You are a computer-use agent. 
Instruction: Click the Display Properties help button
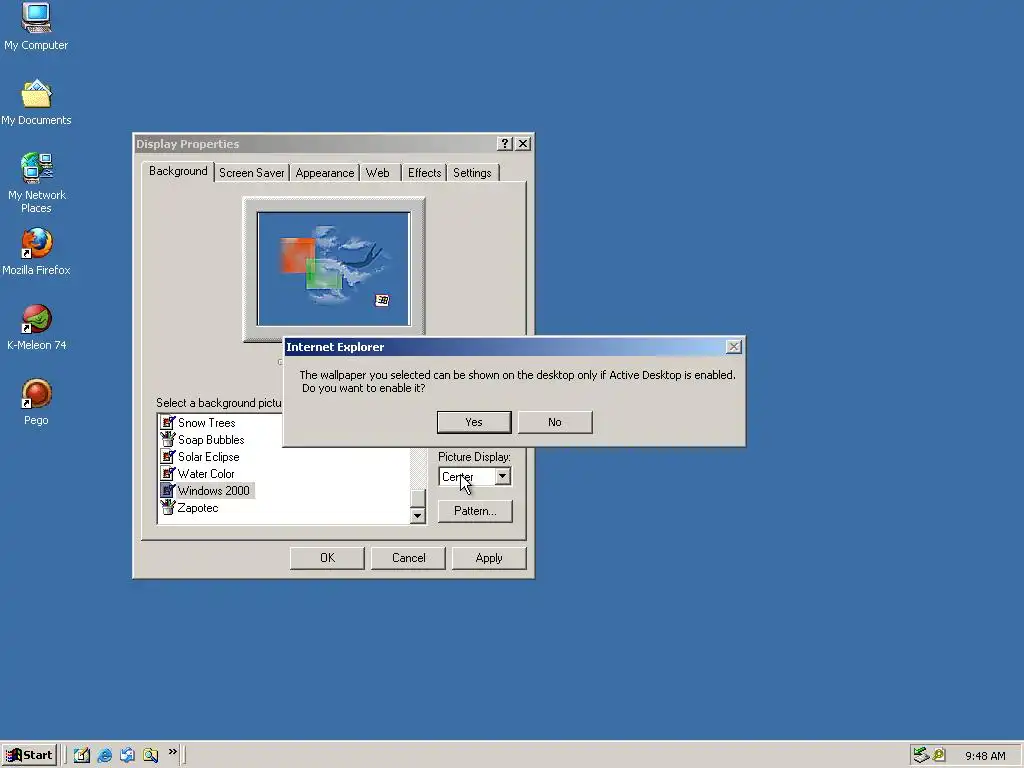click(504, 144)
